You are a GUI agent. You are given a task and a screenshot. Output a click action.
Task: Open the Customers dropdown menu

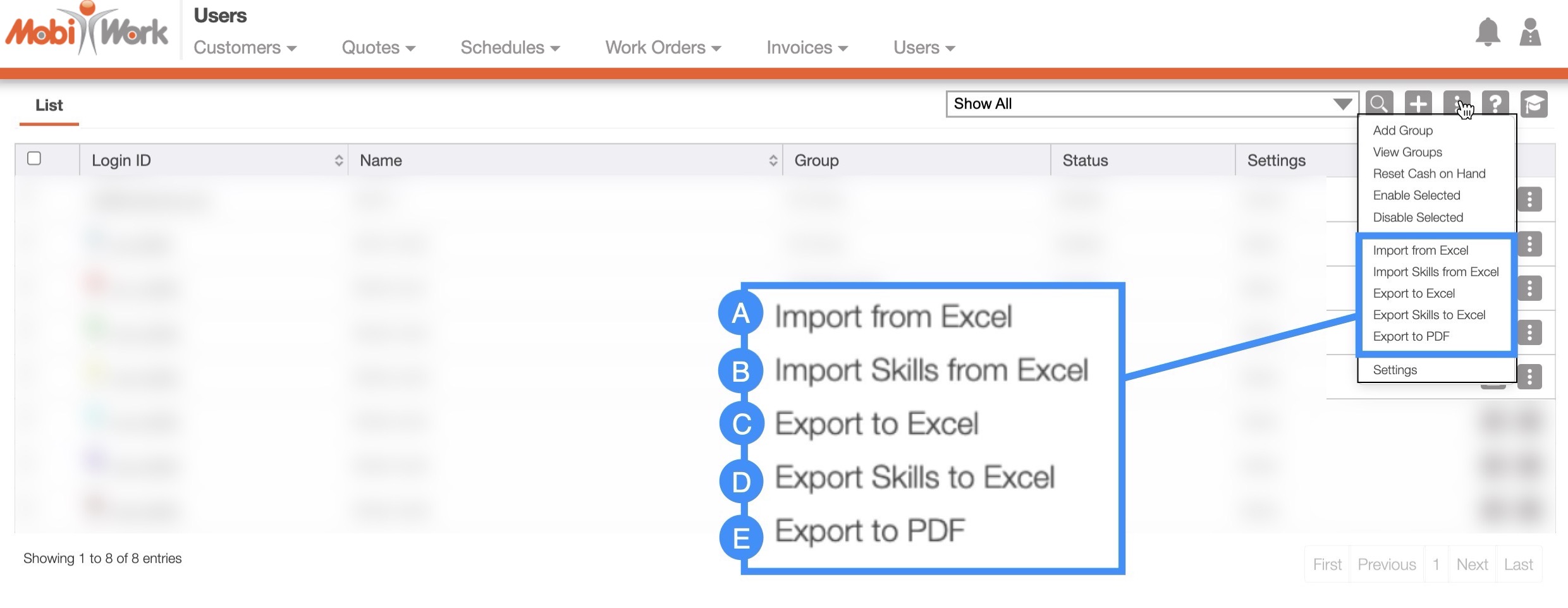pyautogui.click(x=245, y=48)
